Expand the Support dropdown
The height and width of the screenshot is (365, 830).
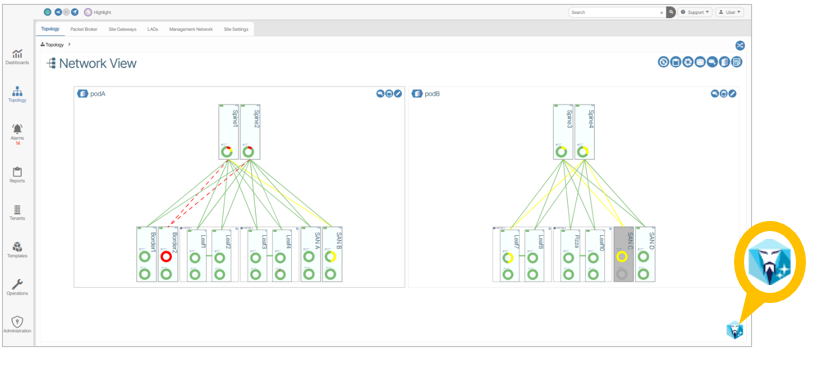pos(695,12)
